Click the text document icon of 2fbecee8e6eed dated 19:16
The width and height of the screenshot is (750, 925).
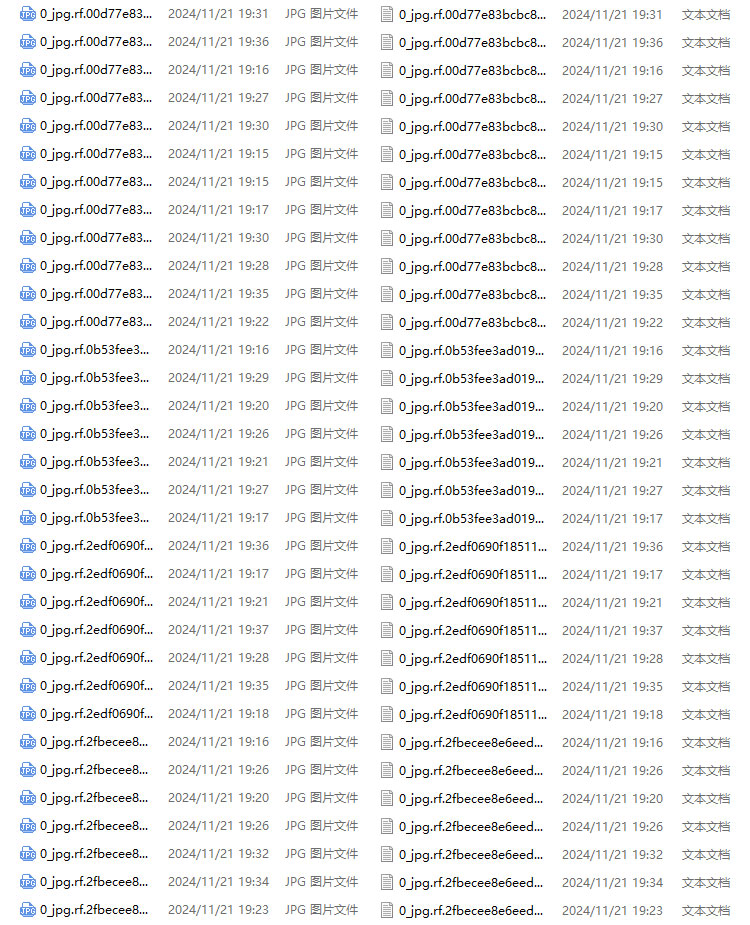click(x=387, y=743)
